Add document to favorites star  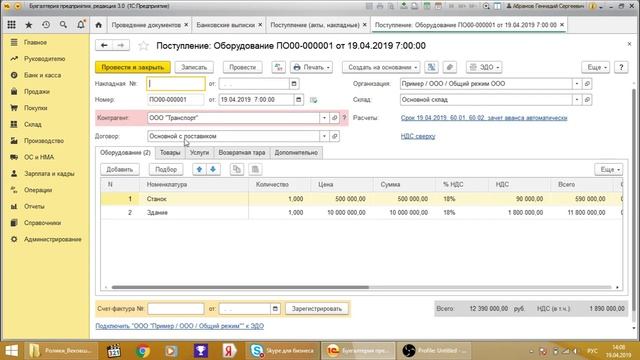143,46
